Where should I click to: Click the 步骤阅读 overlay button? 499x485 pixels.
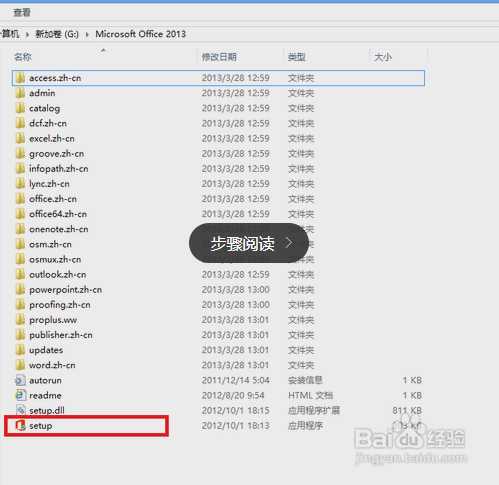coord(249,243)
